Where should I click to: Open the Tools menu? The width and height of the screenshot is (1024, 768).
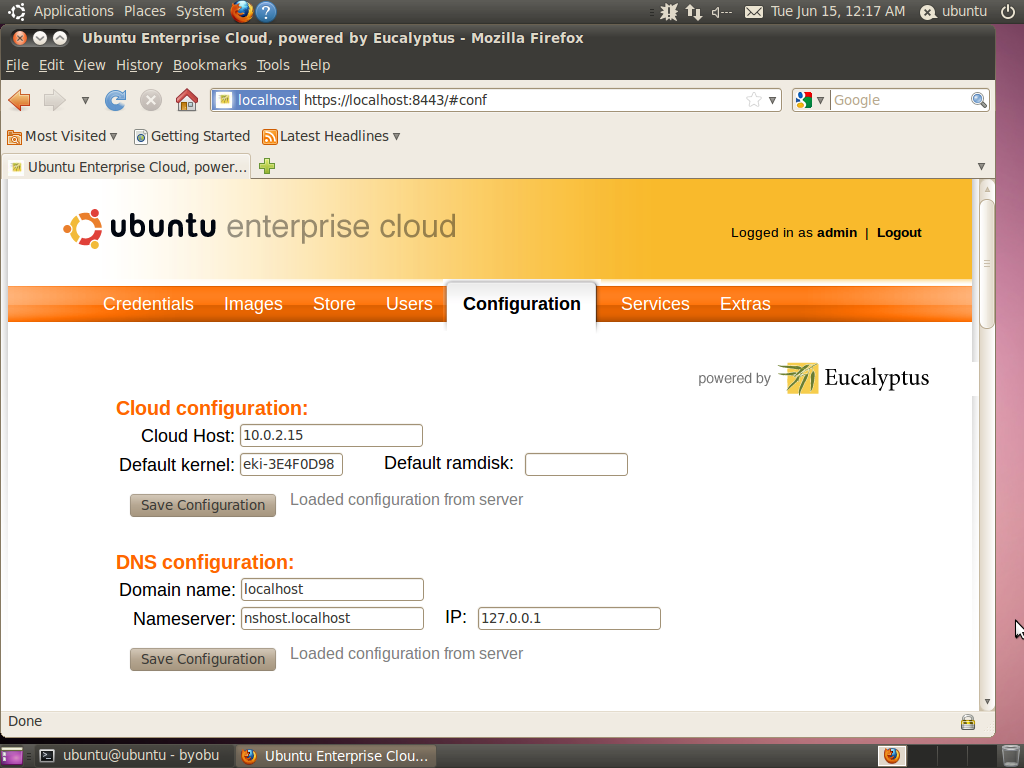pos(273,65)
